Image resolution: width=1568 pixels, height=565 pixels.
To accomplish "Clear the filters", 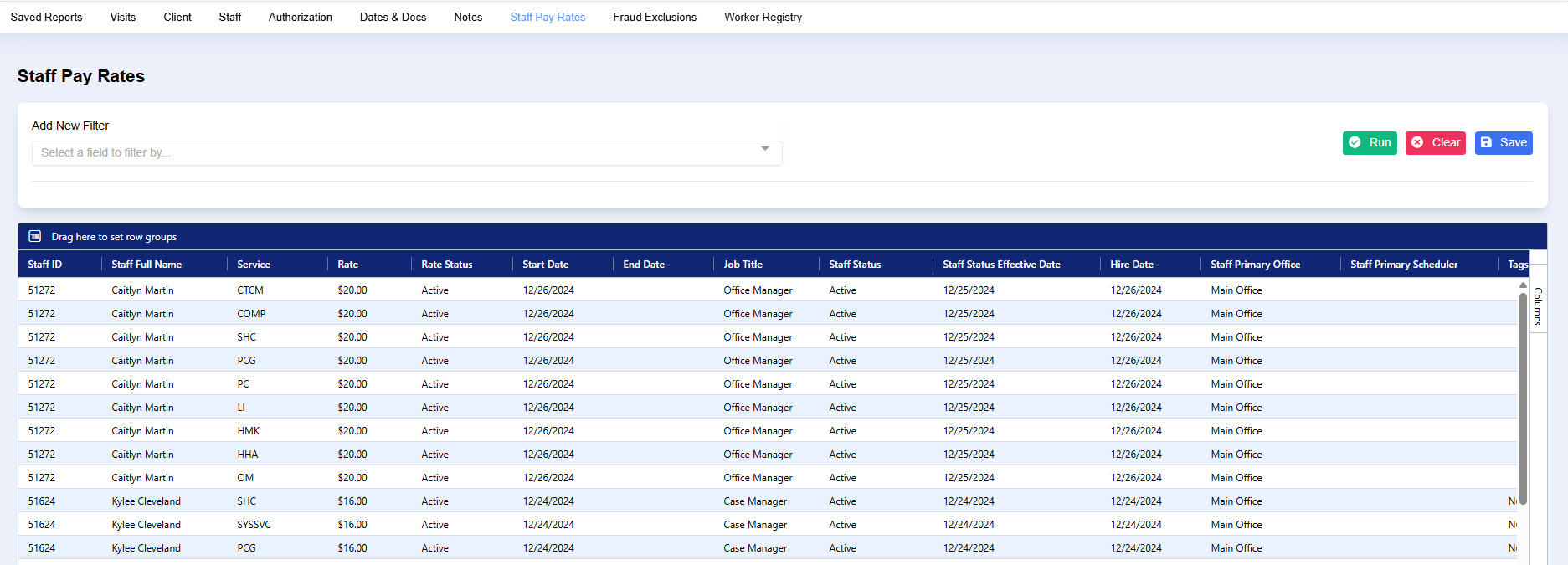I will [1436, 142].
